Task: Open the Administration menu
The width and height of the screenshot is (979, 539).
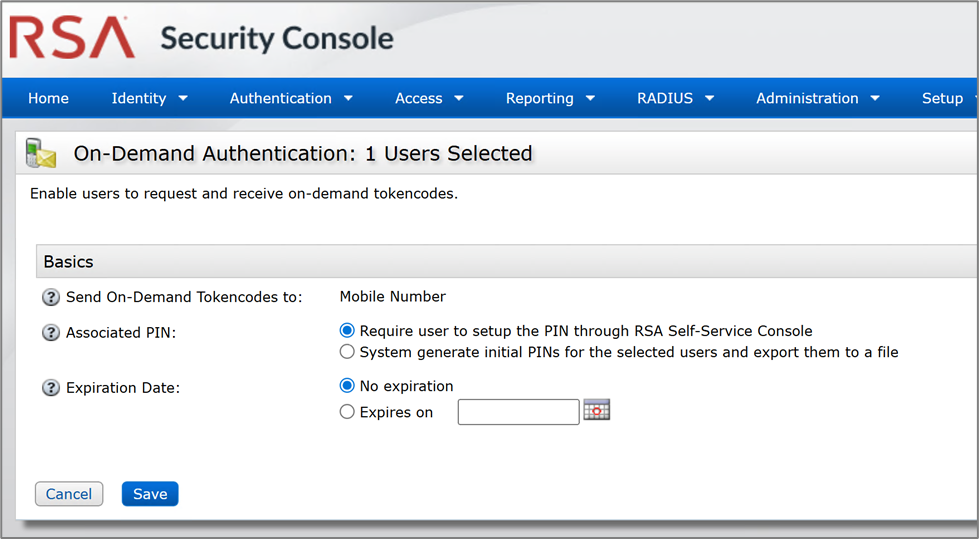Action: point(817,98)
